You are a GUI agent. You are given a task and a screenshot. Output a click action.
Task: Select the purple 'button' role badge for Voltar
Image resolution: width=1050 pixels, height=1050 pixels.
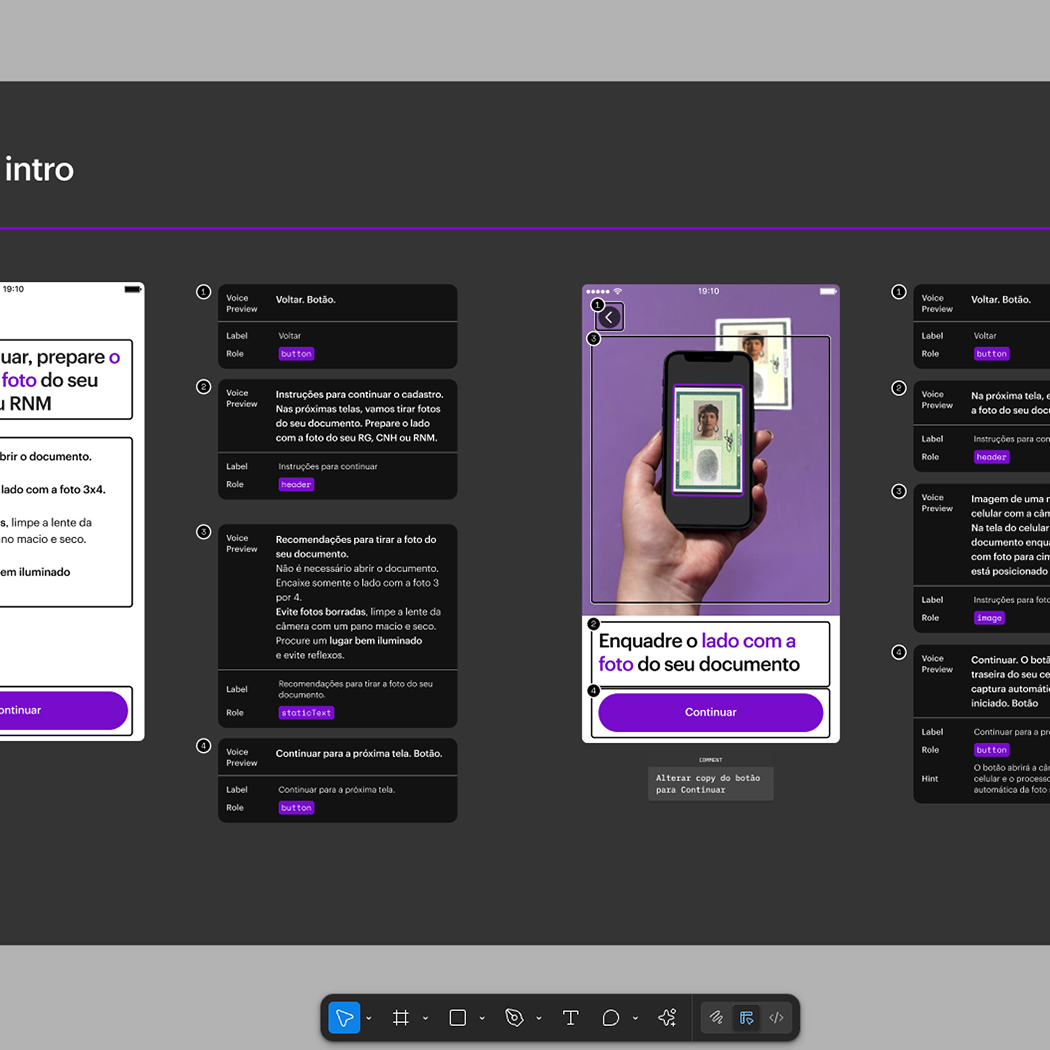tap(296, 353)
